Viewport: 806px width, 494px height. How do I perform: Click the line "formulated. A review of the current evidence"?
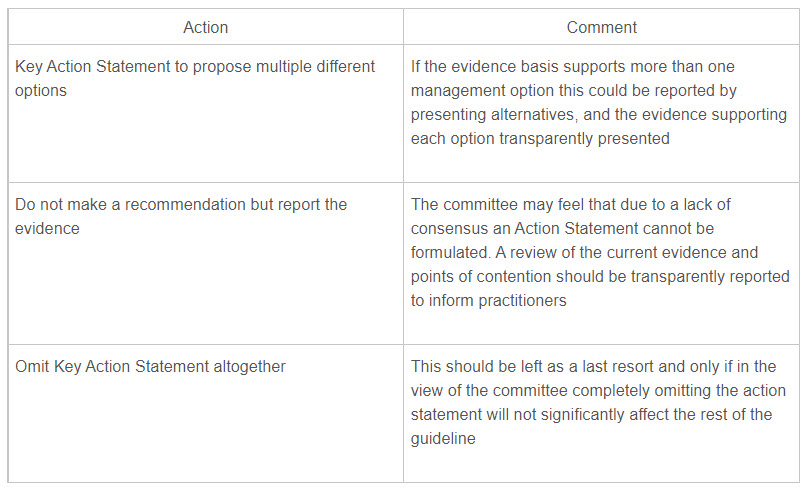click(584, 252)
